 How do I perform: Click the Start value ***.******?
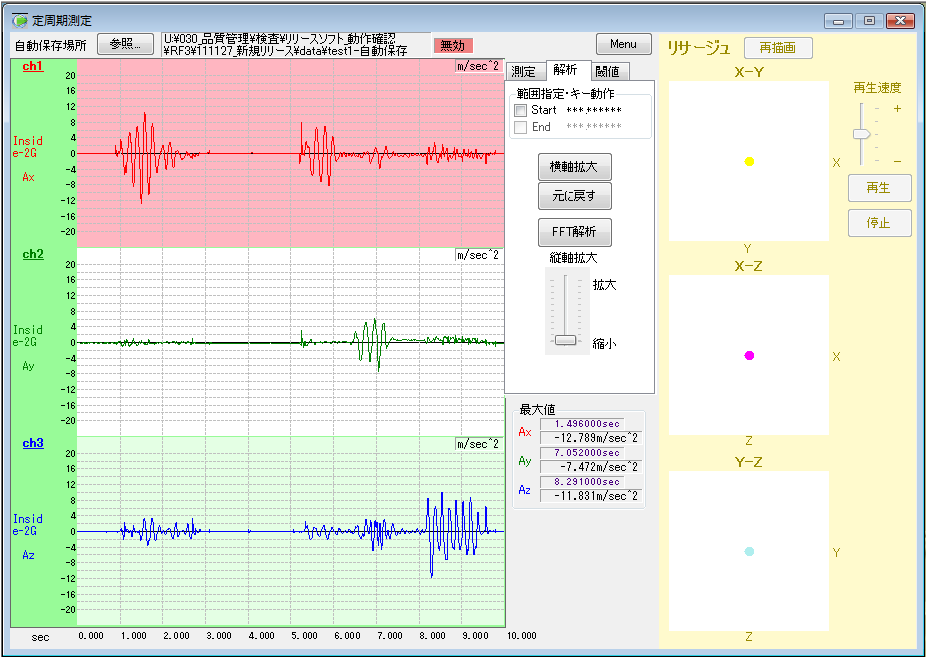click(594, 111)
